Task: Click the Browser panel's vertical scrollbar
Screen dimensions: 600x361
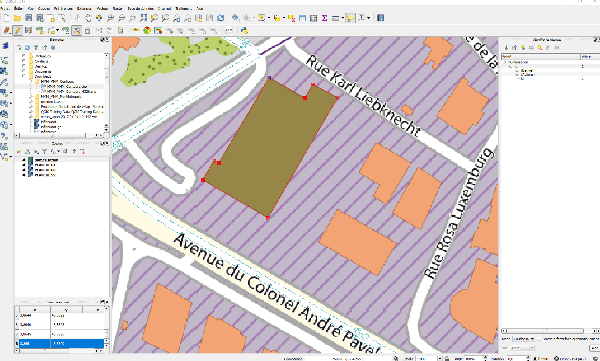Action: 106,92
